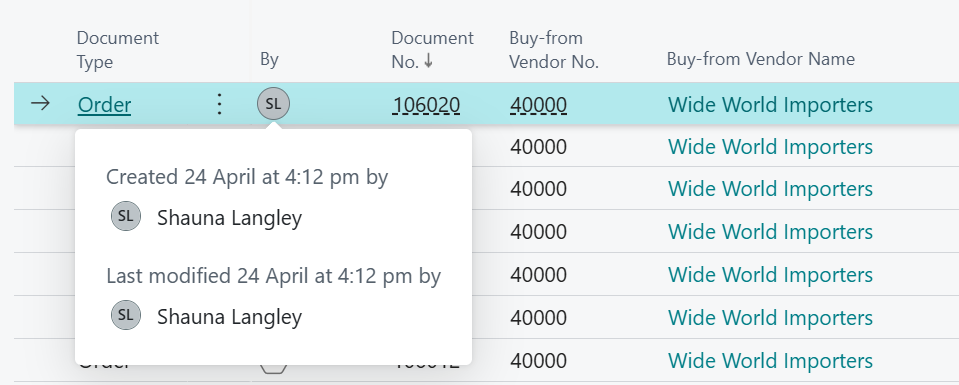Click the row arrow indicator beside Order 106020
959x385 pixels.
coord(40,103)
